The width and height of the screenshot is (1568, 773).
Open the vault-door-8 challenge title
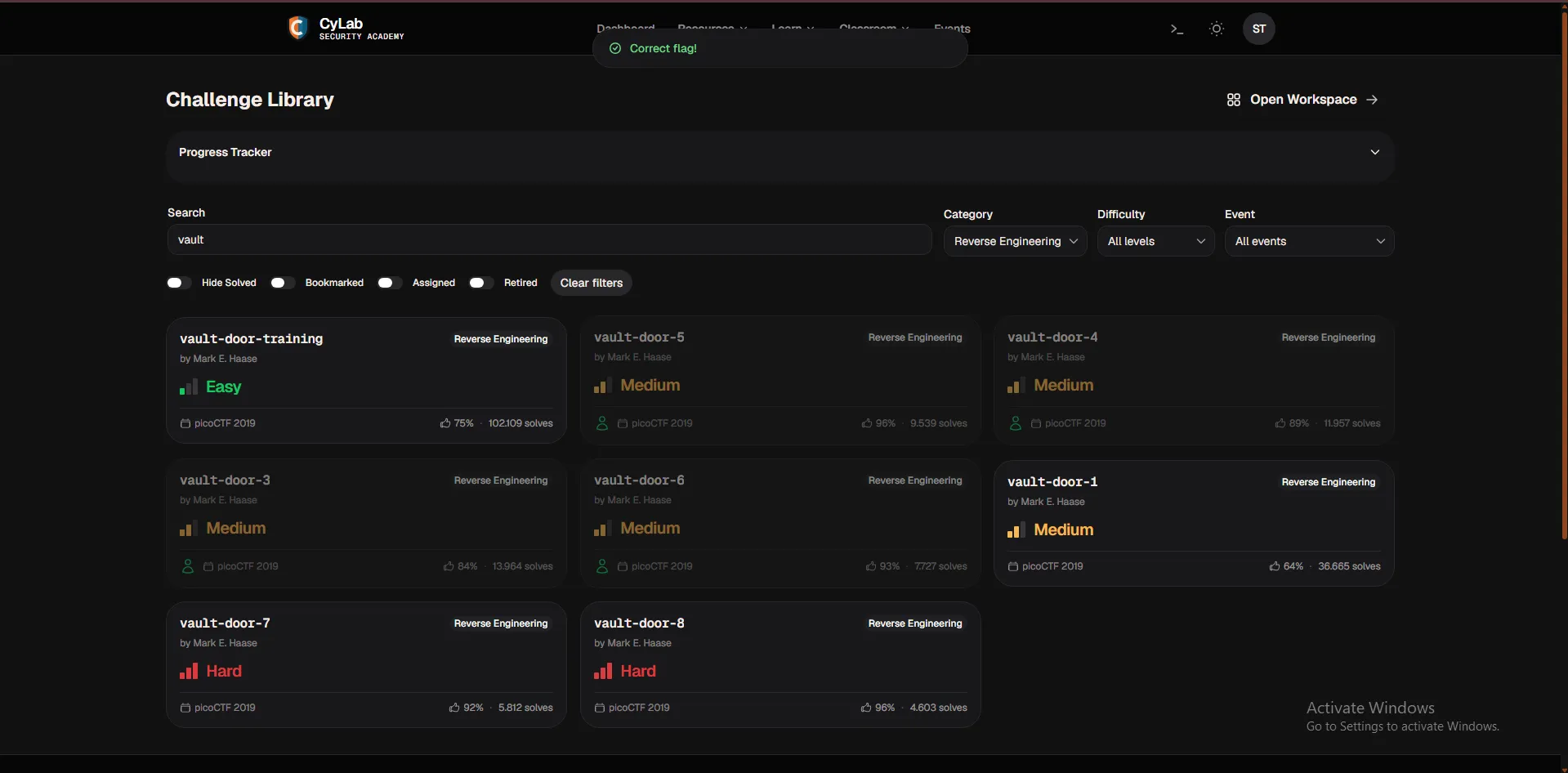point(639,623)
